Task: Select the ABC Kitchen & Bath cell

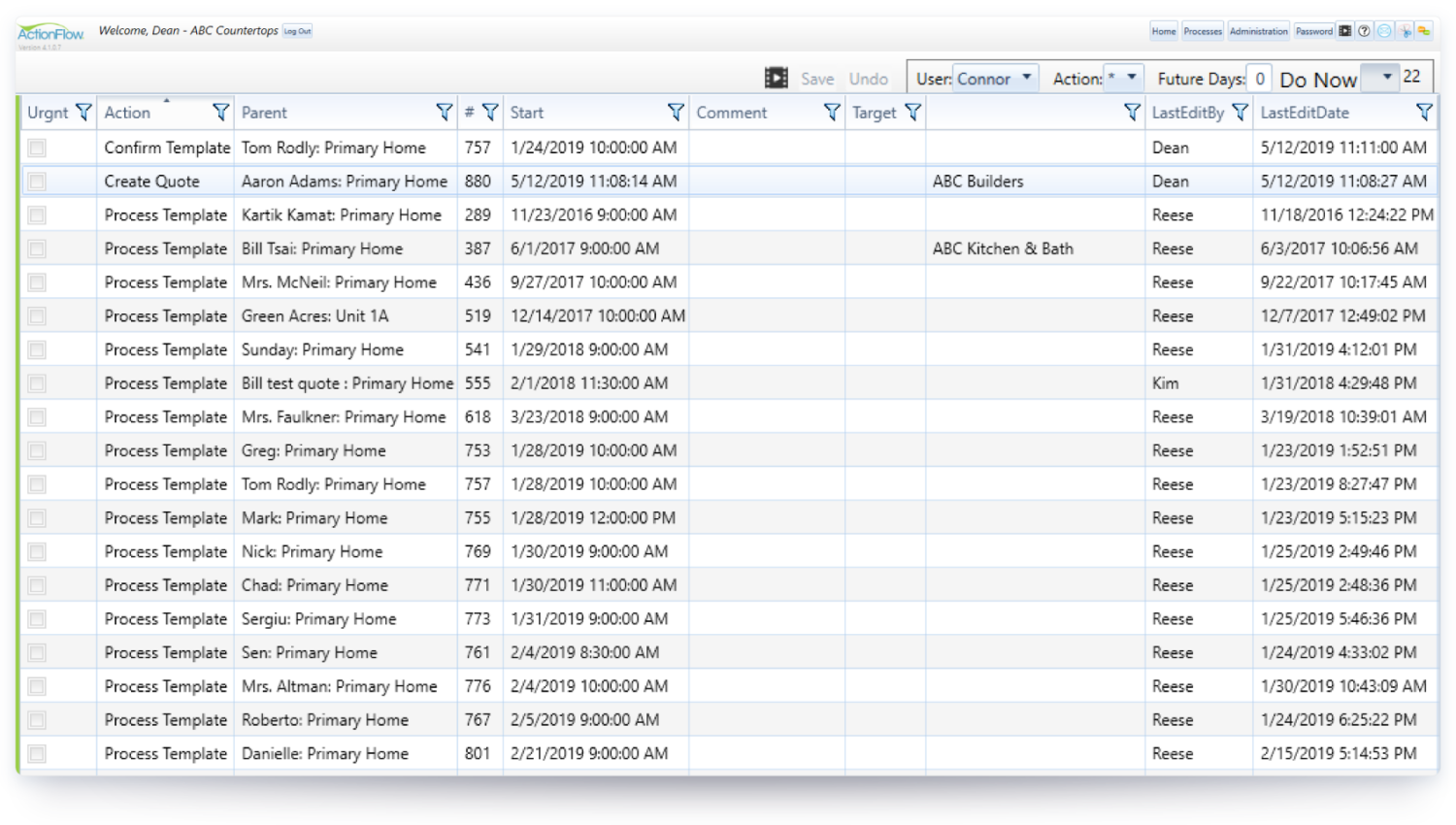Action: point(1003,248)
